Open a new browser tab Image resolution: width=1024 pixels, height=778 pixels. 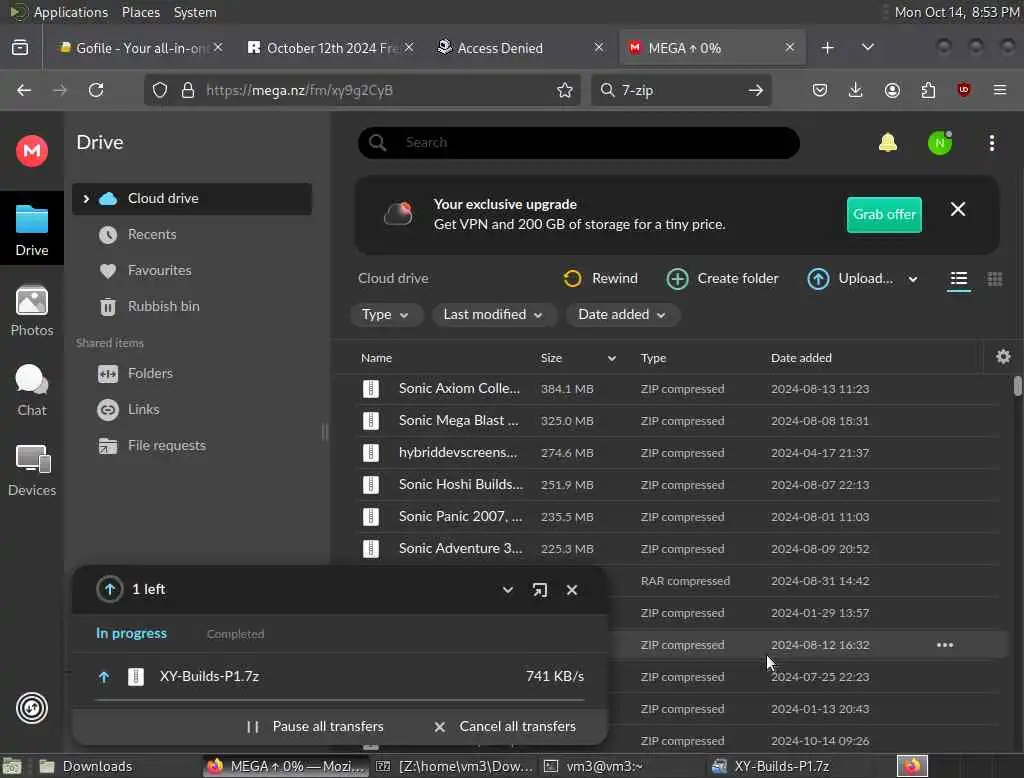(827, 48)
